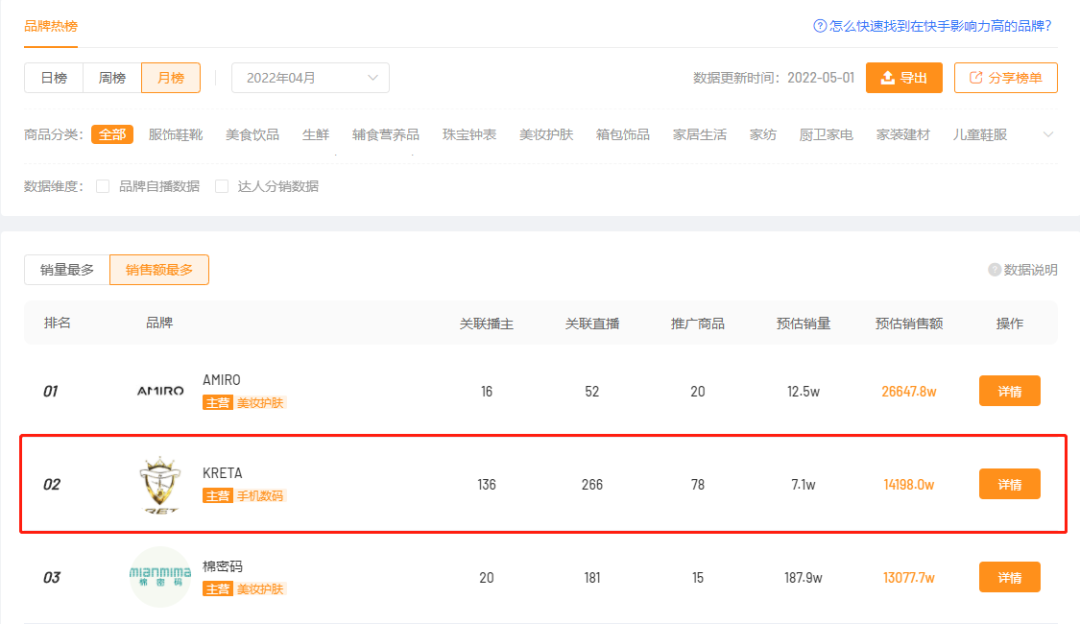Viewport: 1080px width, 624px height.
Task: Click the 14198.0w sales value
Action: click(908, 485)
